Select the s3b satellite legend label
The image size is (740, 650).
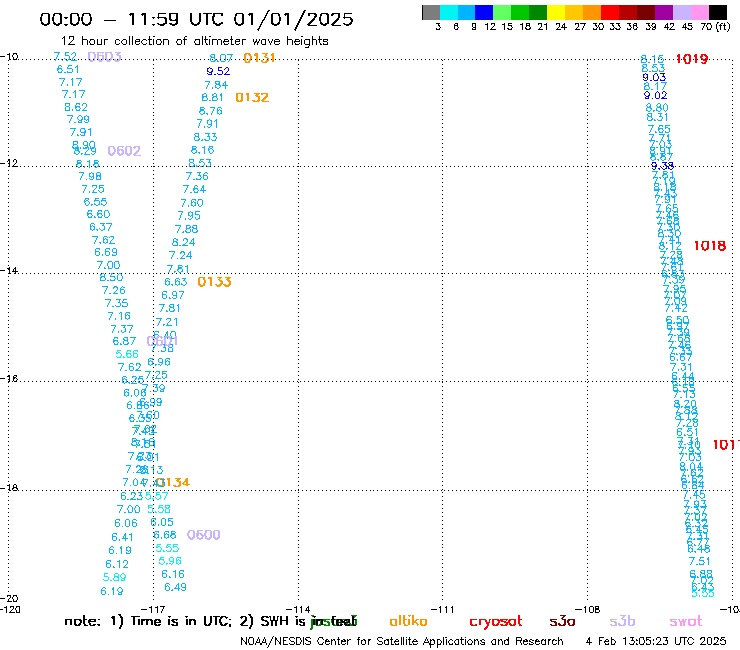622,621
